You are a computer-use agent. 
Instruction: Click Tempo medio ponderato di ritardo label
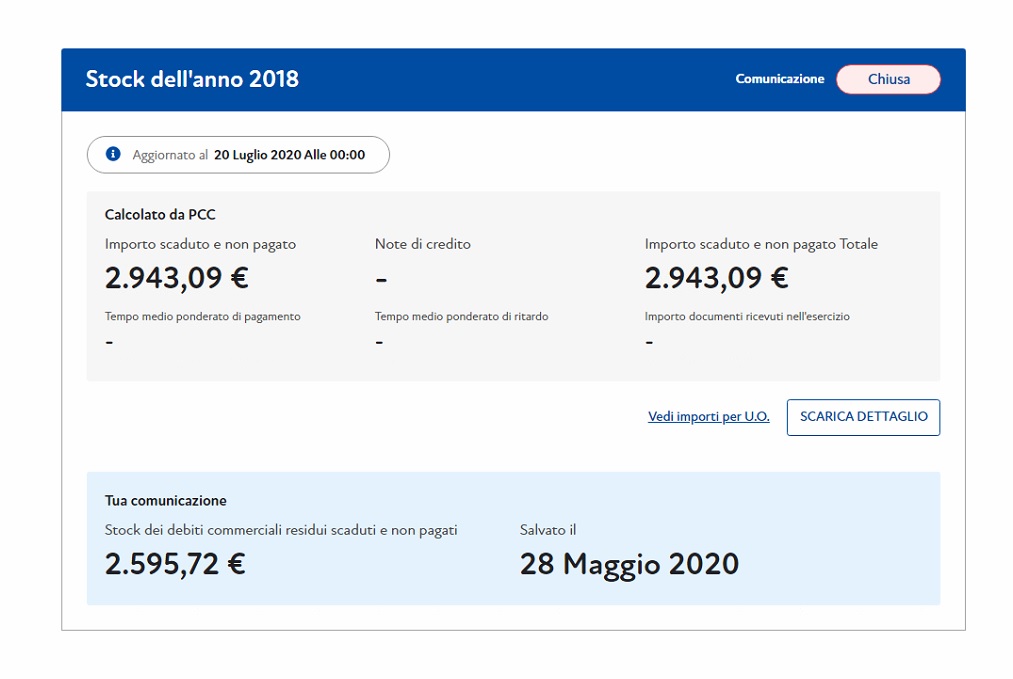pyautogui.click(x=461, y=316)
